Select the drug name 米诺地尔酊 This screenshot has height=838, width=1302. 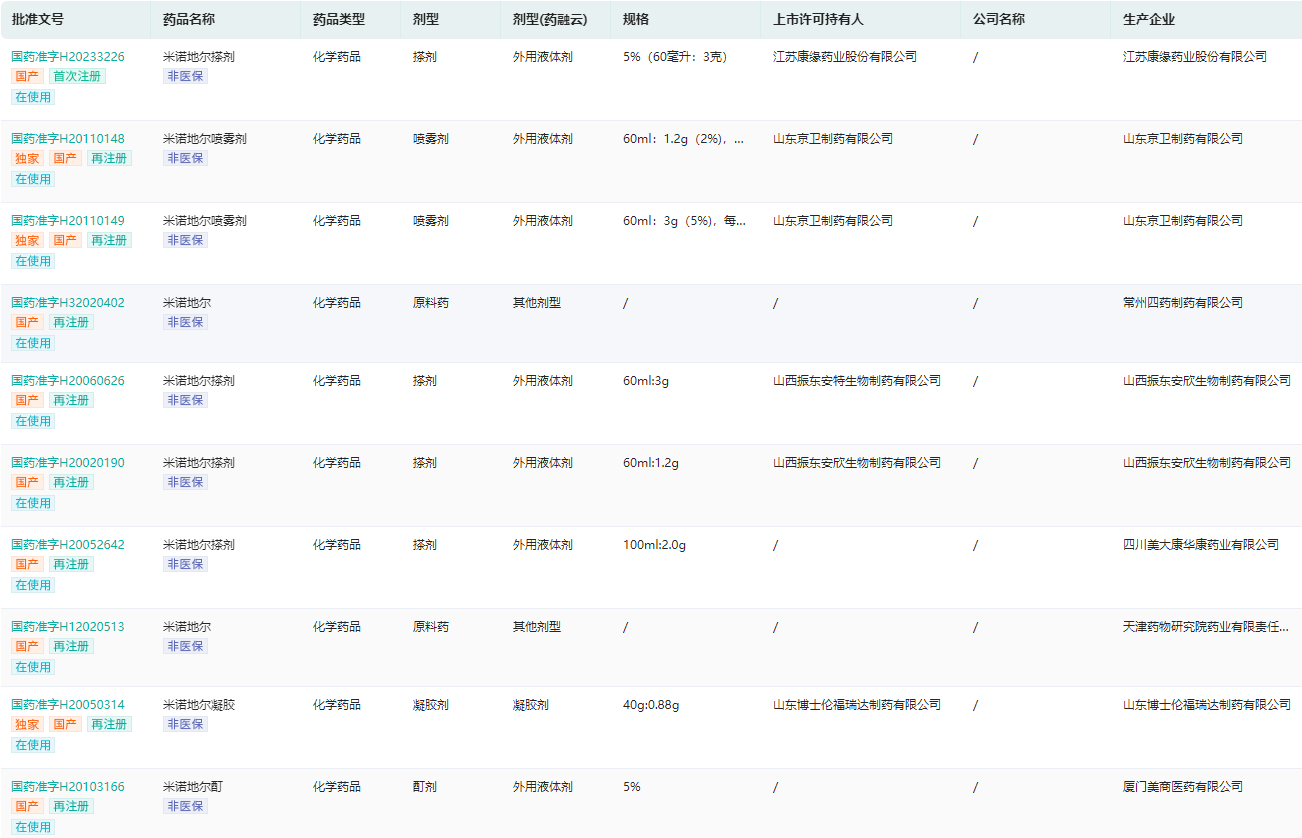(x=193, y=787)
